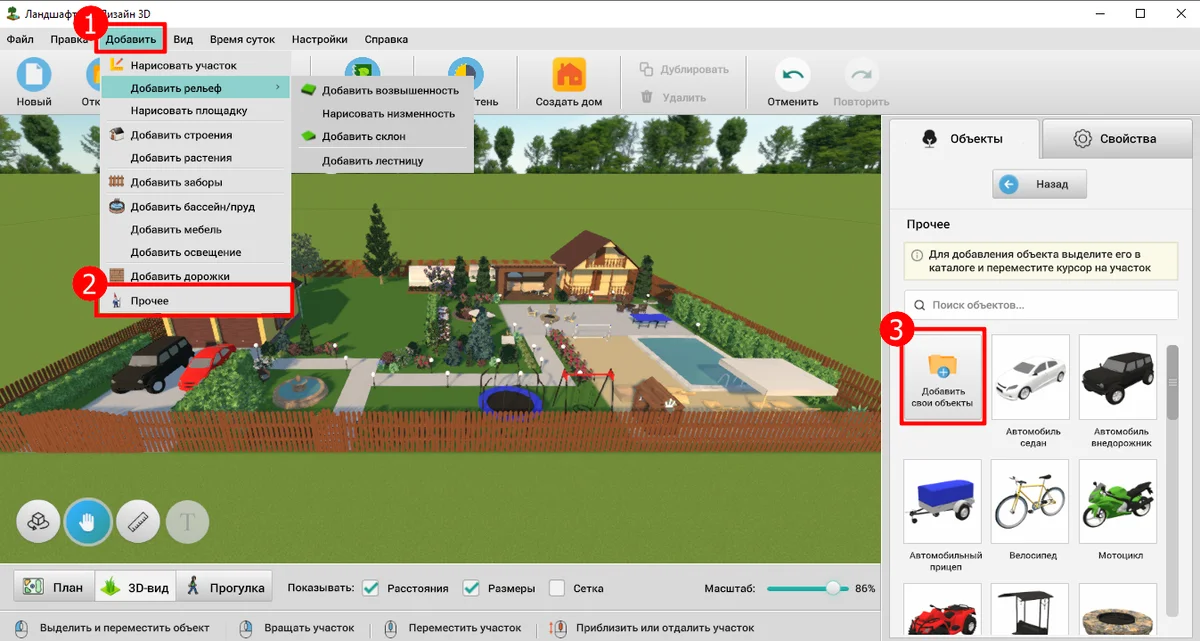Choose Добавить бассейн/пруд menu entry
Image resolution: width=1200 pixels, height=641 pixels.
[192, 207]
